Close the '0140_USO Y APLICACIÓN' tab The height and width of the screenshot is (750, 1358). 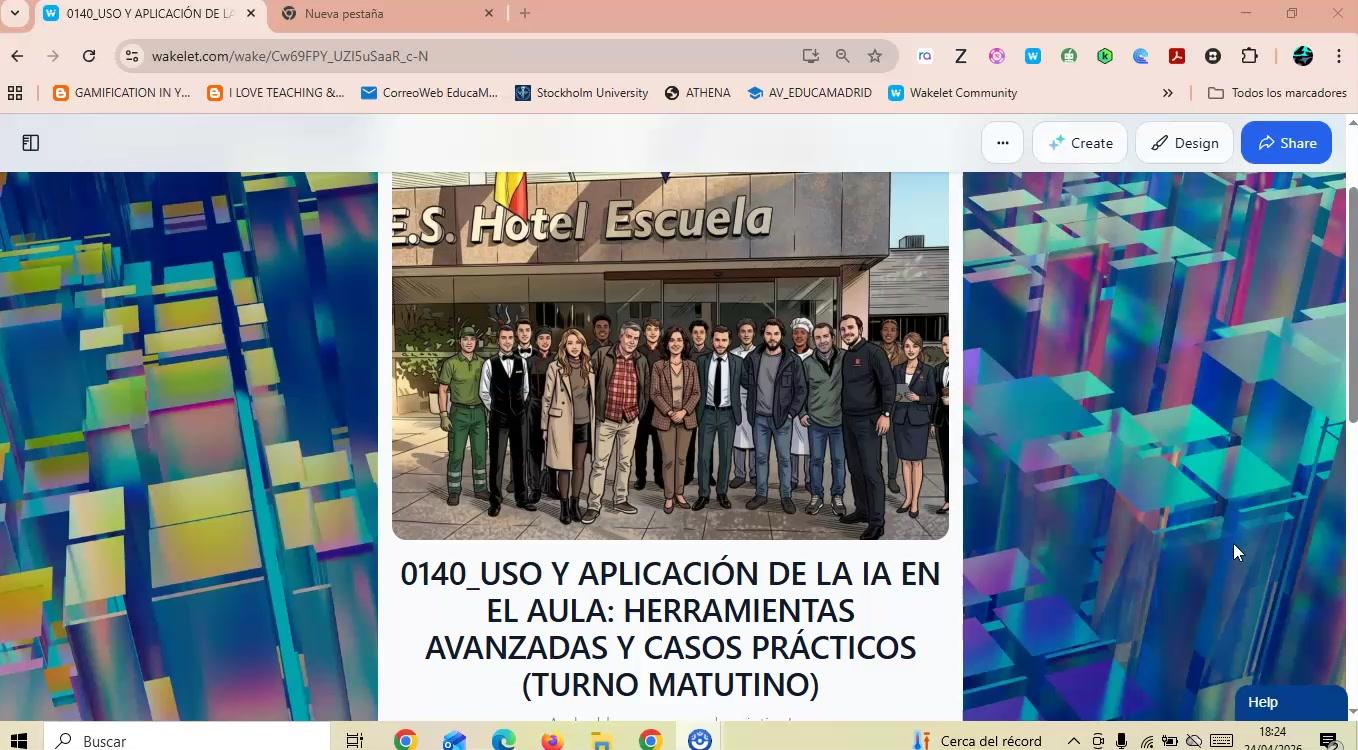(251, 14)
